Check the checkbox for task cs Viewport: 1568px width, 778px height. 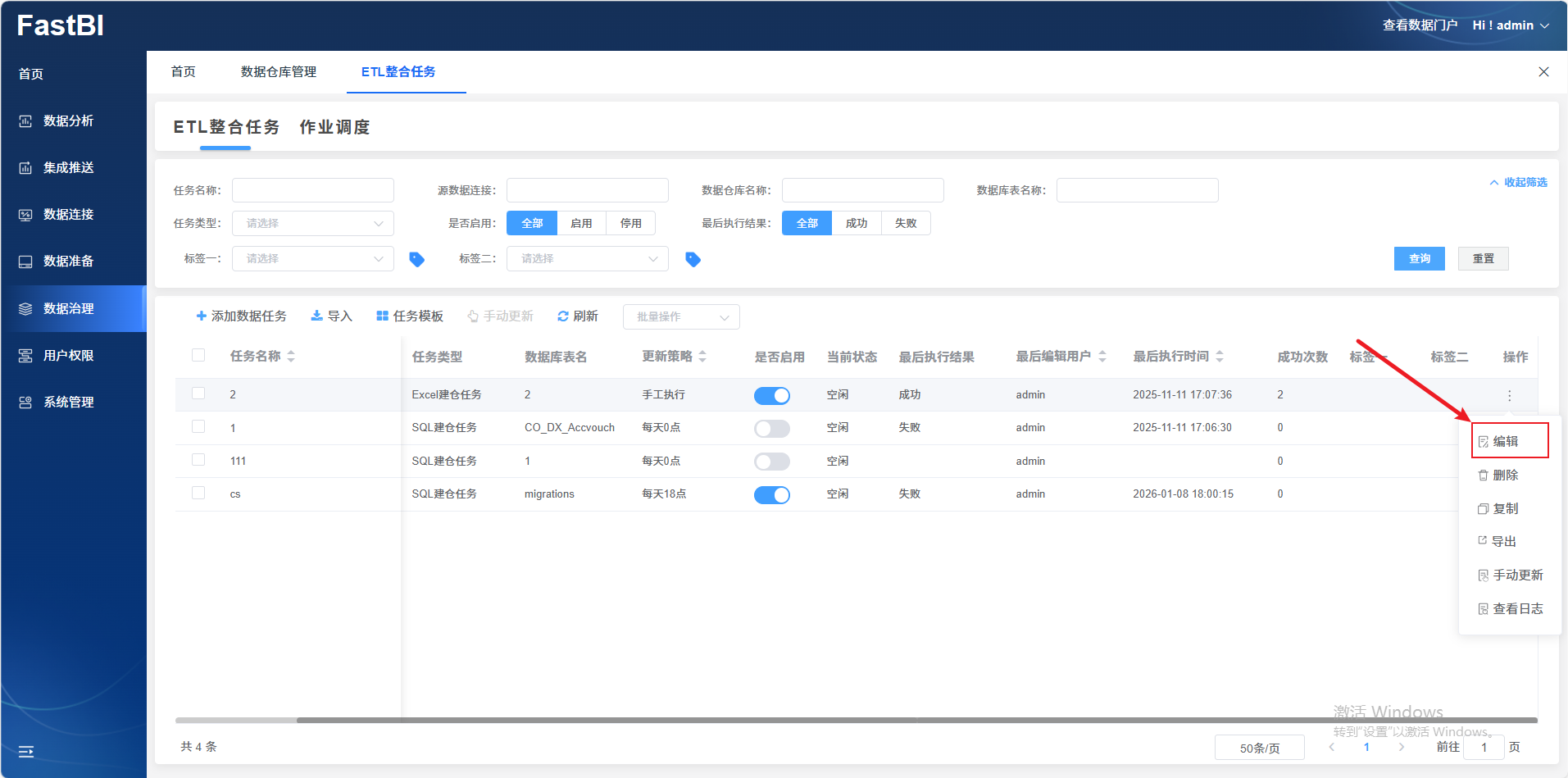198,493
